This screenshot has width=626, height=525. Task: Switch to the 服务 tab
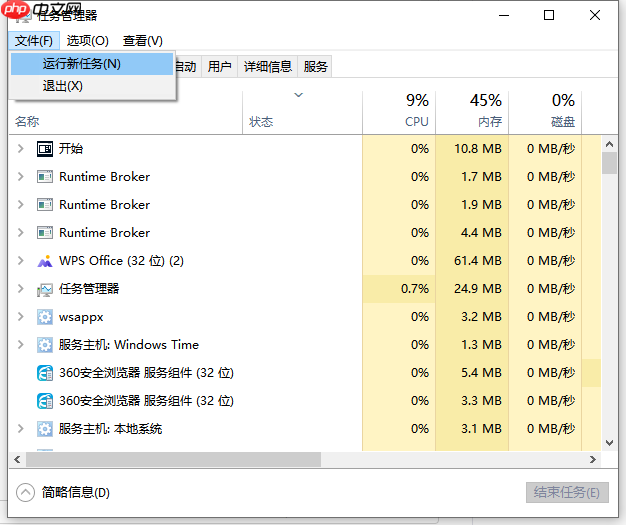pos(315,66)
